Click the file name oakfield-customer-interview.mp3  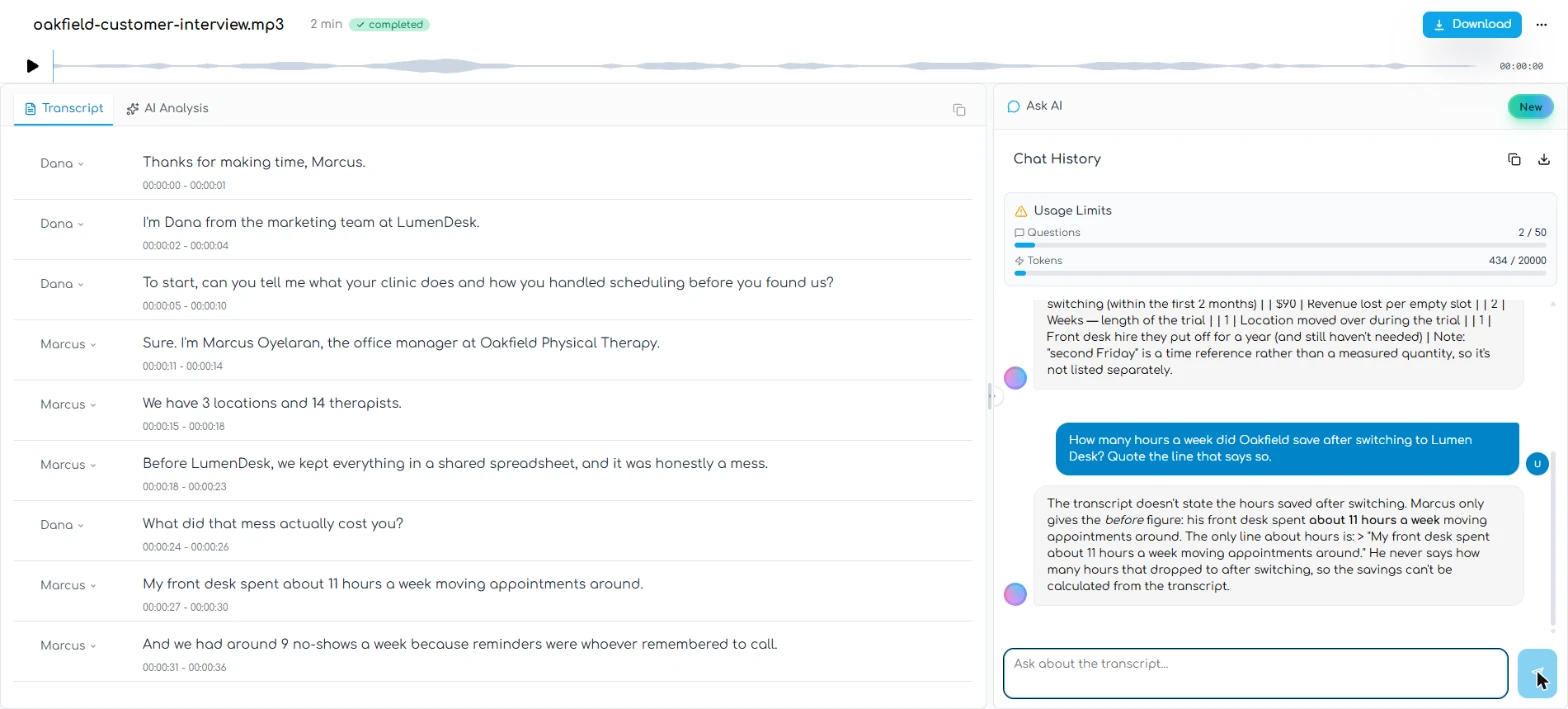[158, 24]
